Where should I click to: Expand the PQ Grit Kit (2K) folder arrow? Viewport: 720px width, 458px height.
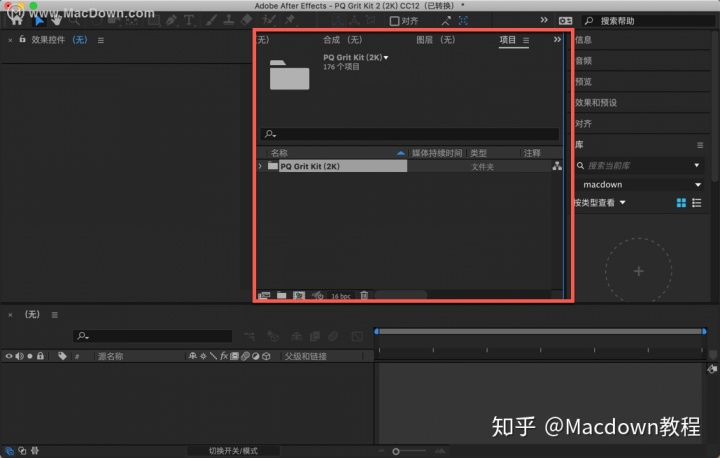point(260,166)
